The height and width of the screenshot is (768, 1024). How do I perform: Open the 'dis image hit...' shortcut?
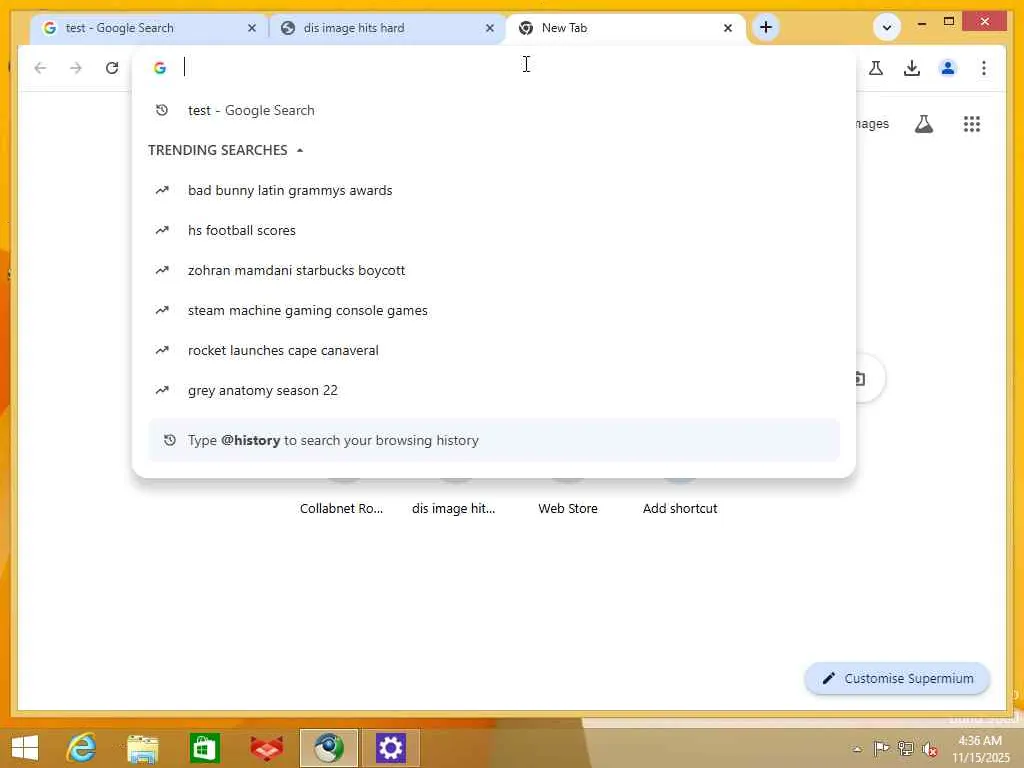[x=454, y=508]
